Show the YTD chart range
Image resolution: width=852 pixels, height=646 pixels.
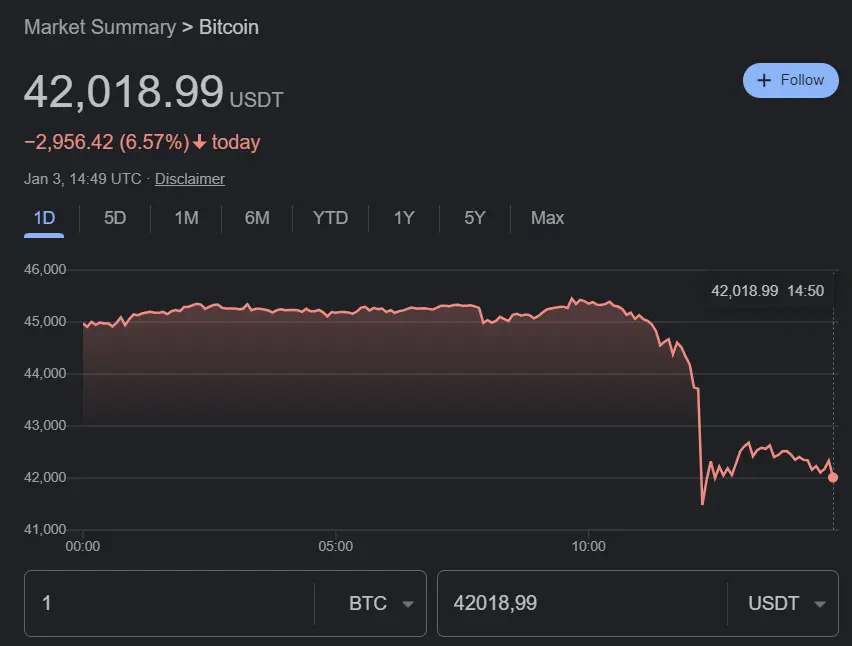(330, 218)
